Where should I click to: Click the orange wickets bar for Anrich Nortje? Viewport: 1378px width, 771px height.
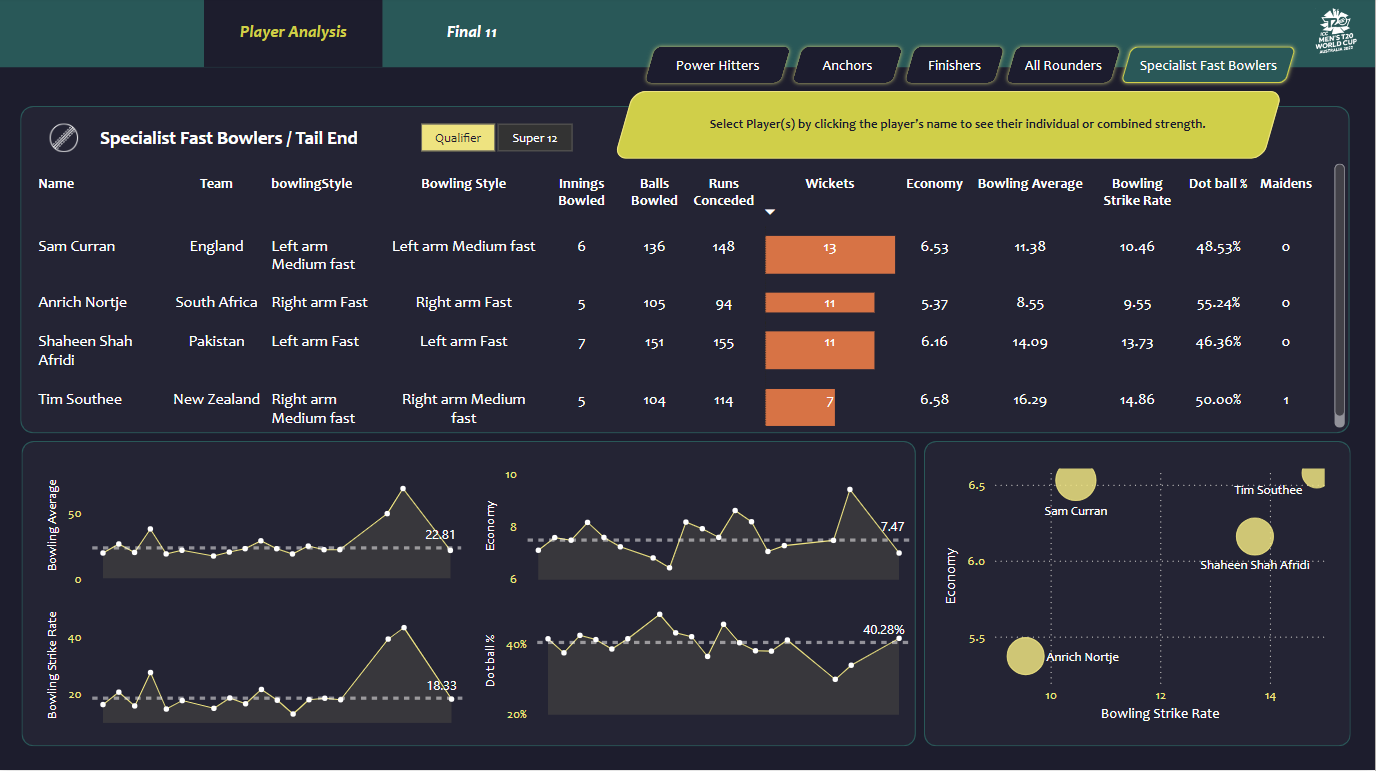click(819, 302)
